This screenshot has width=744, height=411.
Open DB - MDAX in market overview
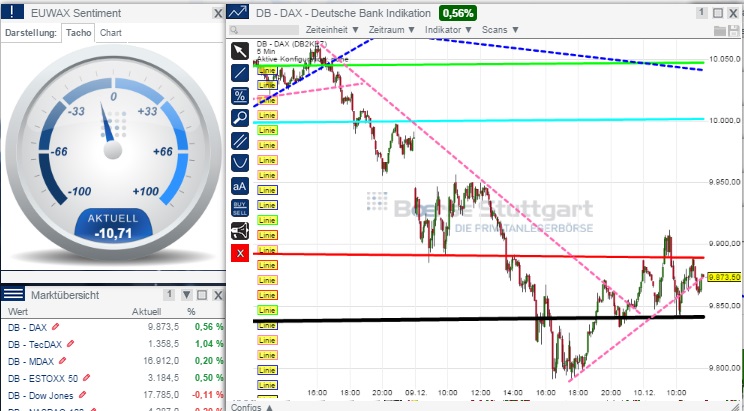pyautogui.click(x=31, y=362)
